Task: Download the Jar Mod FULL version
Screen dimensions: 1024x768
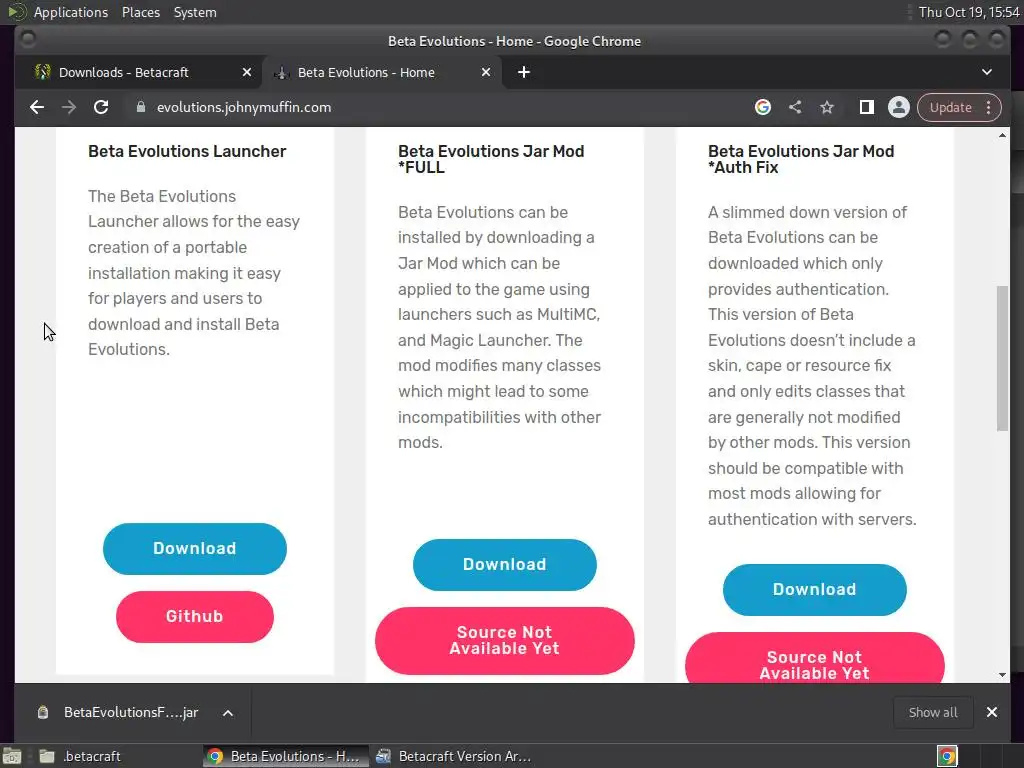Action: pos(505,565)
